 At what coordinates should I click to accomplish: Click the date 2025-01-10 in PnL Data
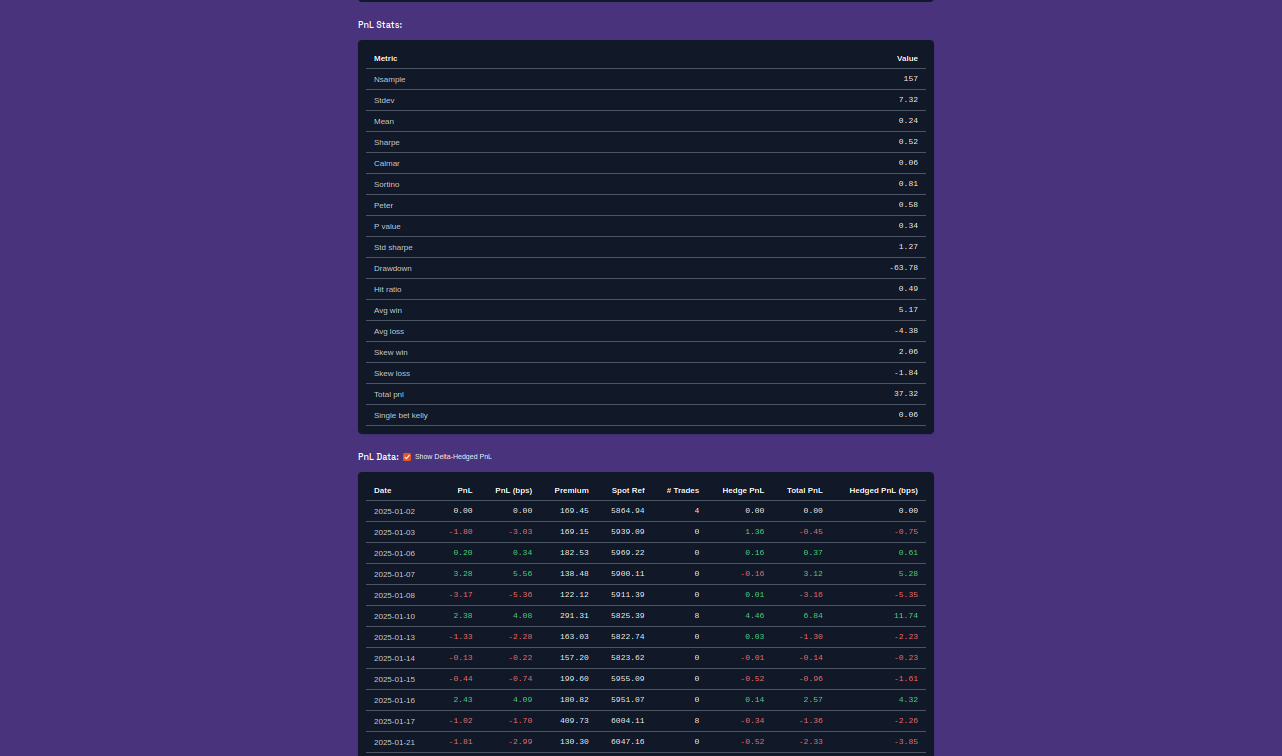click(394, 616)
